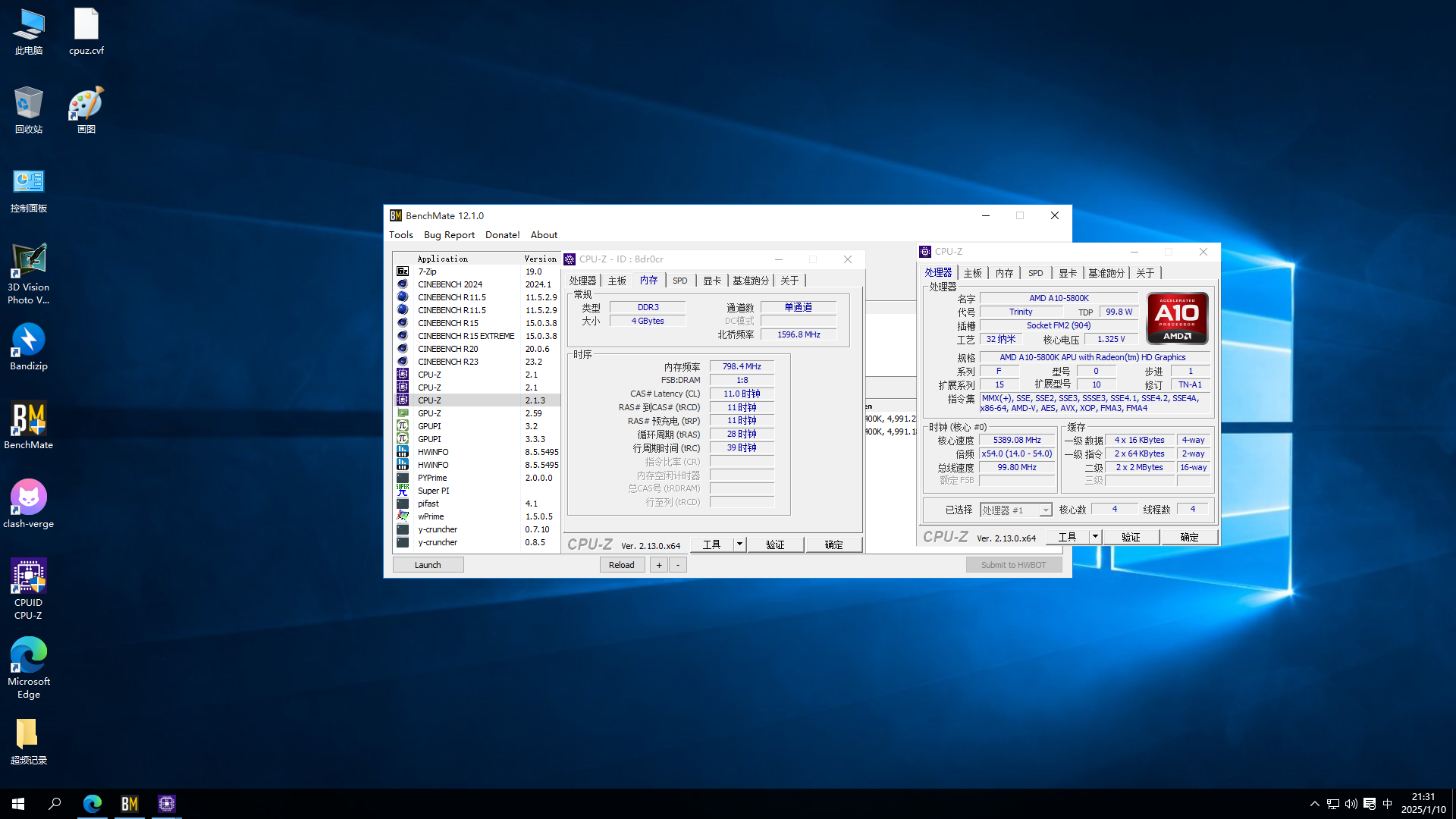This screenshot has width=1456, height=819.
Task: Click the input method 中 indicator
Action: [1388, 804]
